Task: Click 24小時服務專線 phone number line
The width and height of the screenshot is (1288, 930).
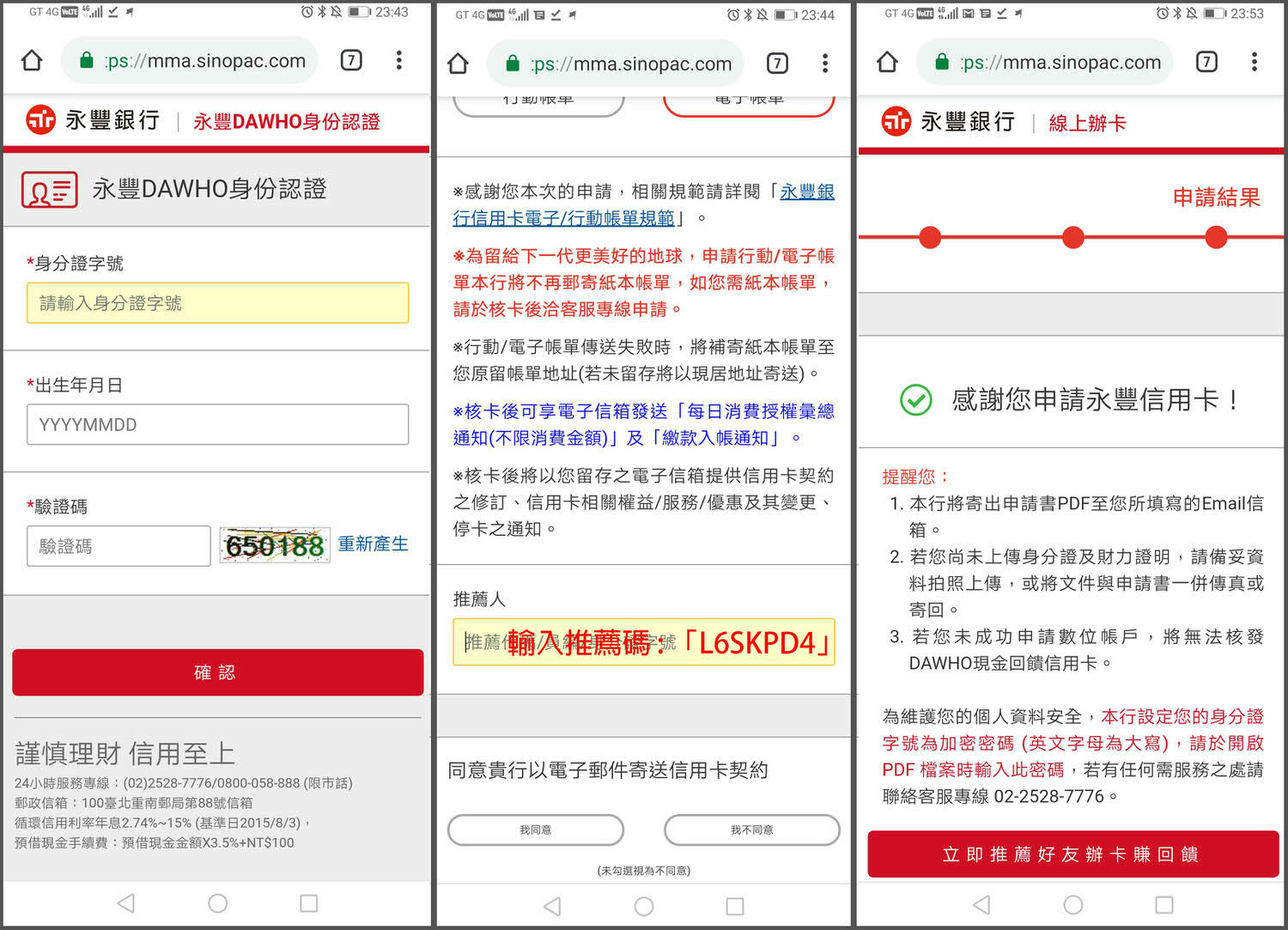Action: pos(184,783)
